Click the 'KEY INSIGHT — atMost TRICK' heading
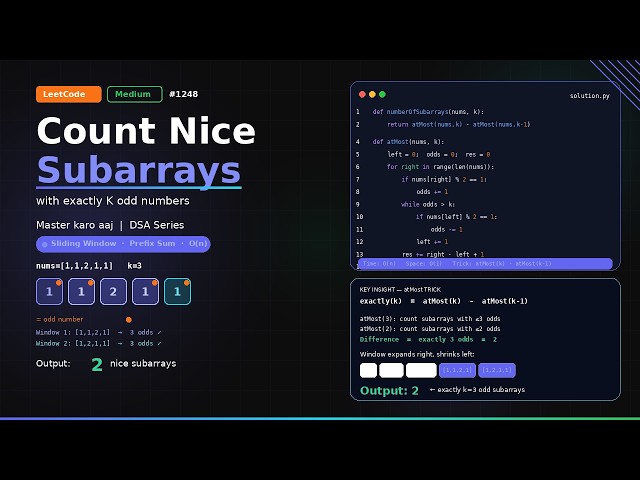 pyautogui.click(x=400, y=289)
